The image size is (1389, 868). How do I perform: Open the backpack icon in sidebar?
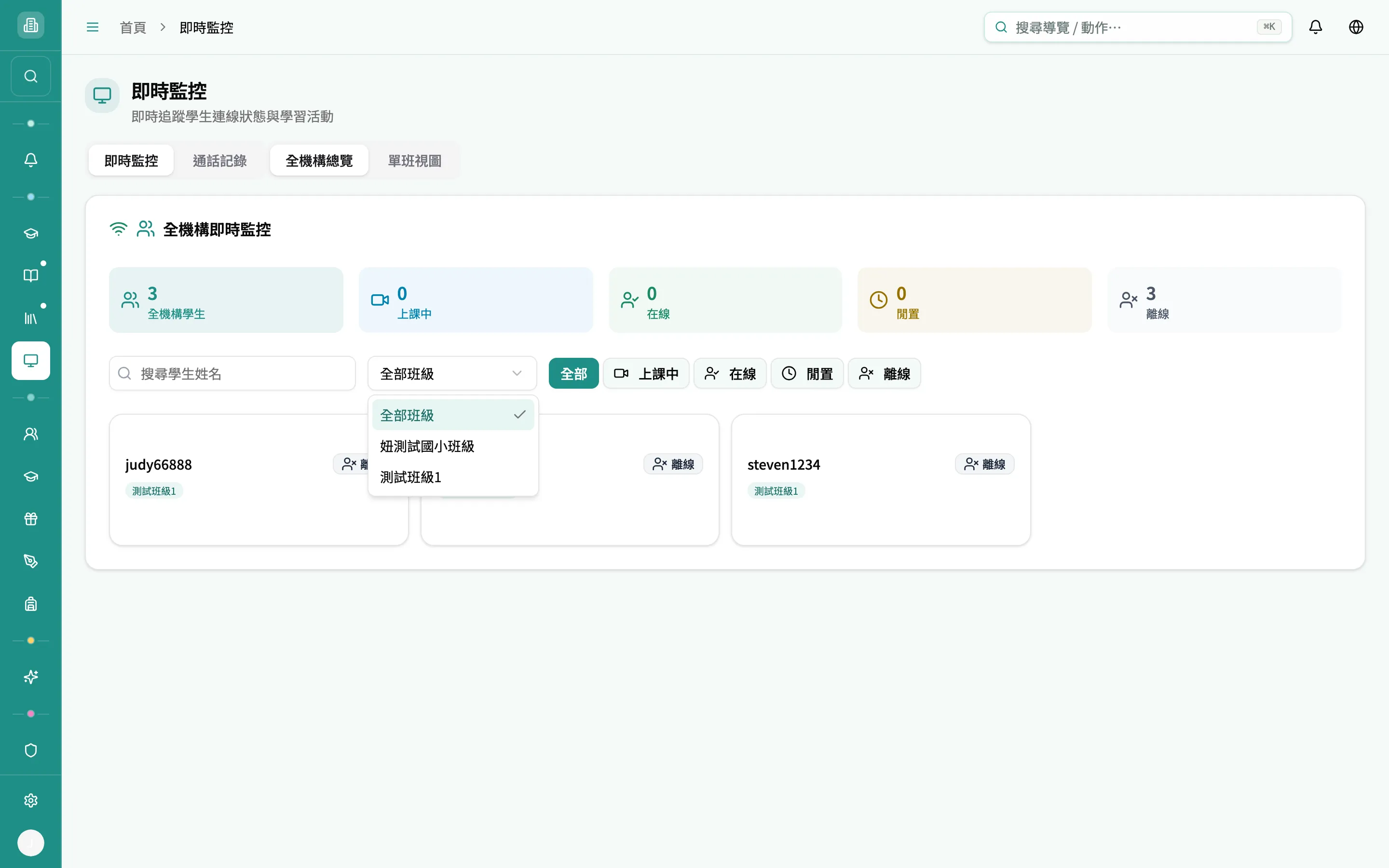coord(30,604)
